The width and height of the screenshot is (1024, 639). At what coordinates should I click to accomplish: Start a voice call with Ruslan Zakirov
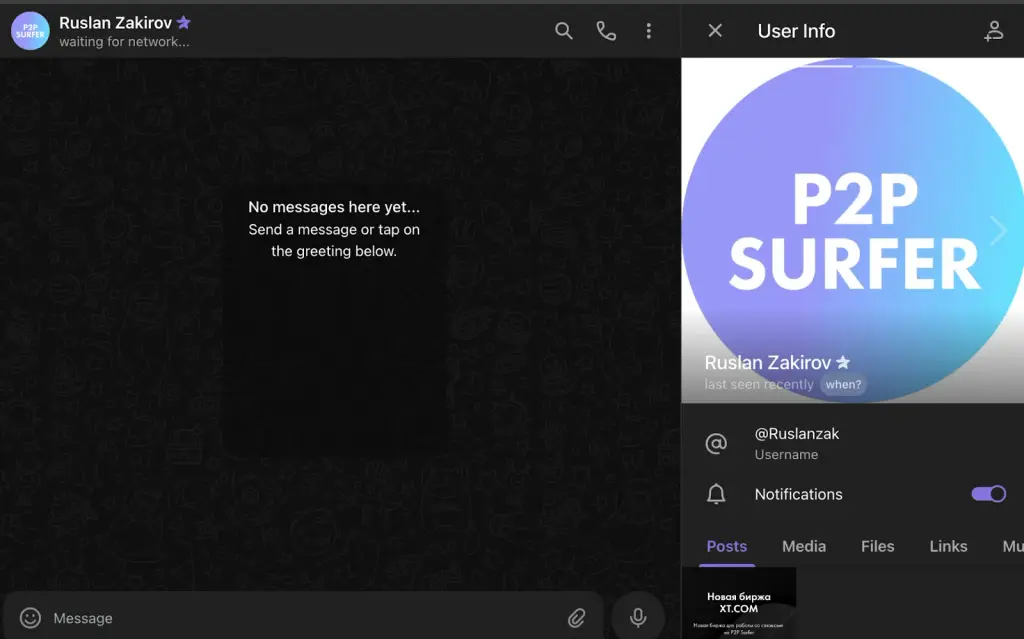[606, 31]
